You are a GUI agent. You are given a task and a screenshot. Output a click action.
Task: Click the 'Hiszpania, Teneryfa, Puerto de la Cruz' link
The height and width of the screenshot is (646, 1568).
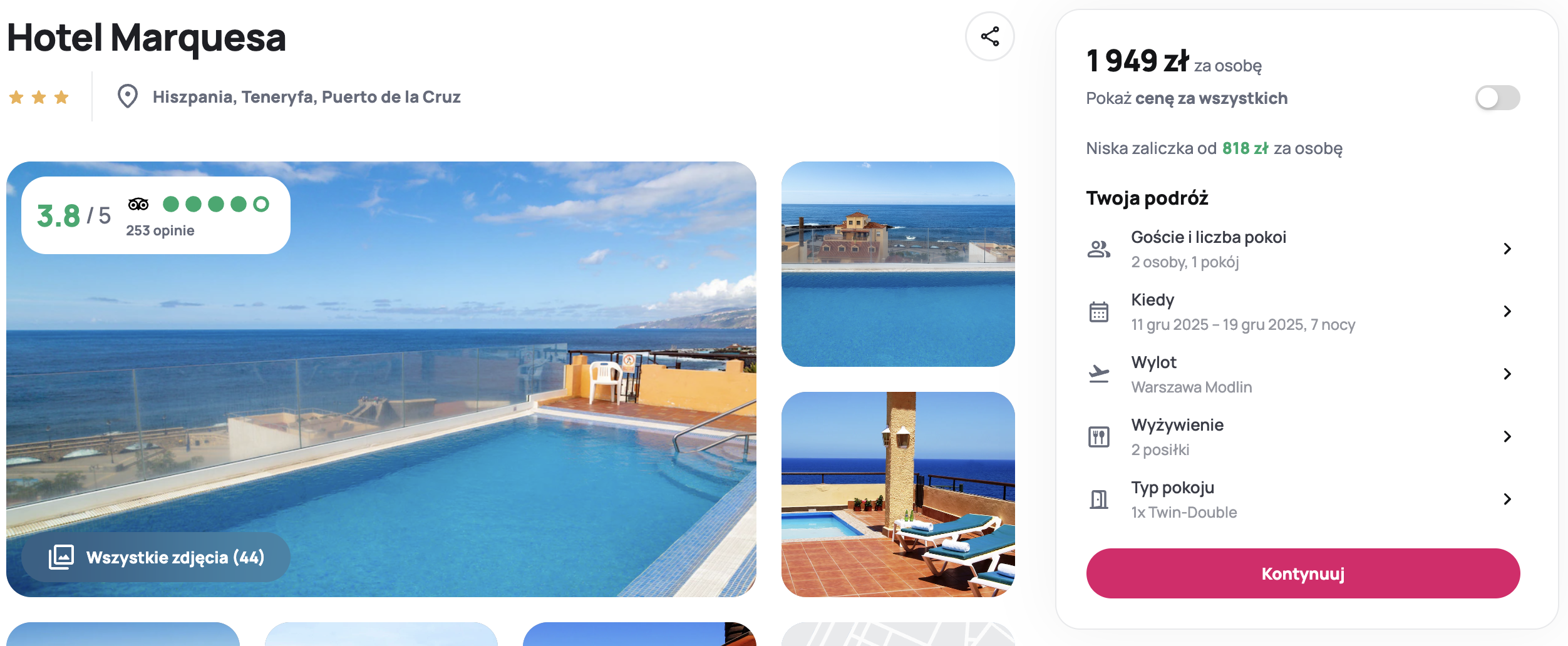(x=306, y=97)
